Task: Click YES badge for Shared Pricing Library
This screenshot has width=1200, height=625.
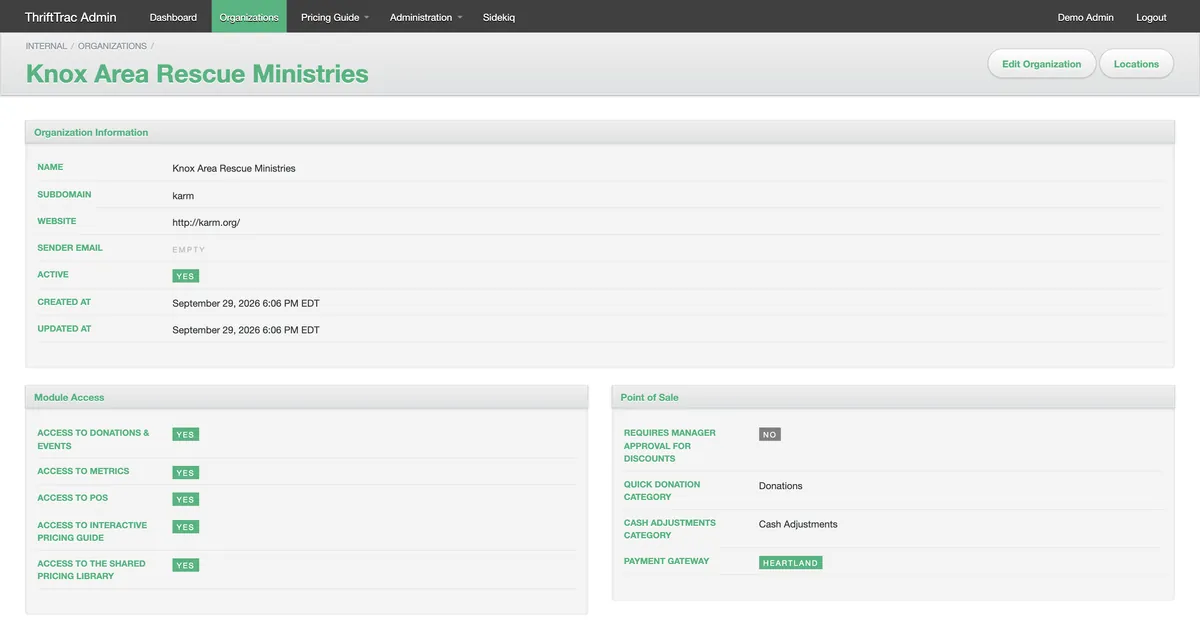Action: pos(185,565)
